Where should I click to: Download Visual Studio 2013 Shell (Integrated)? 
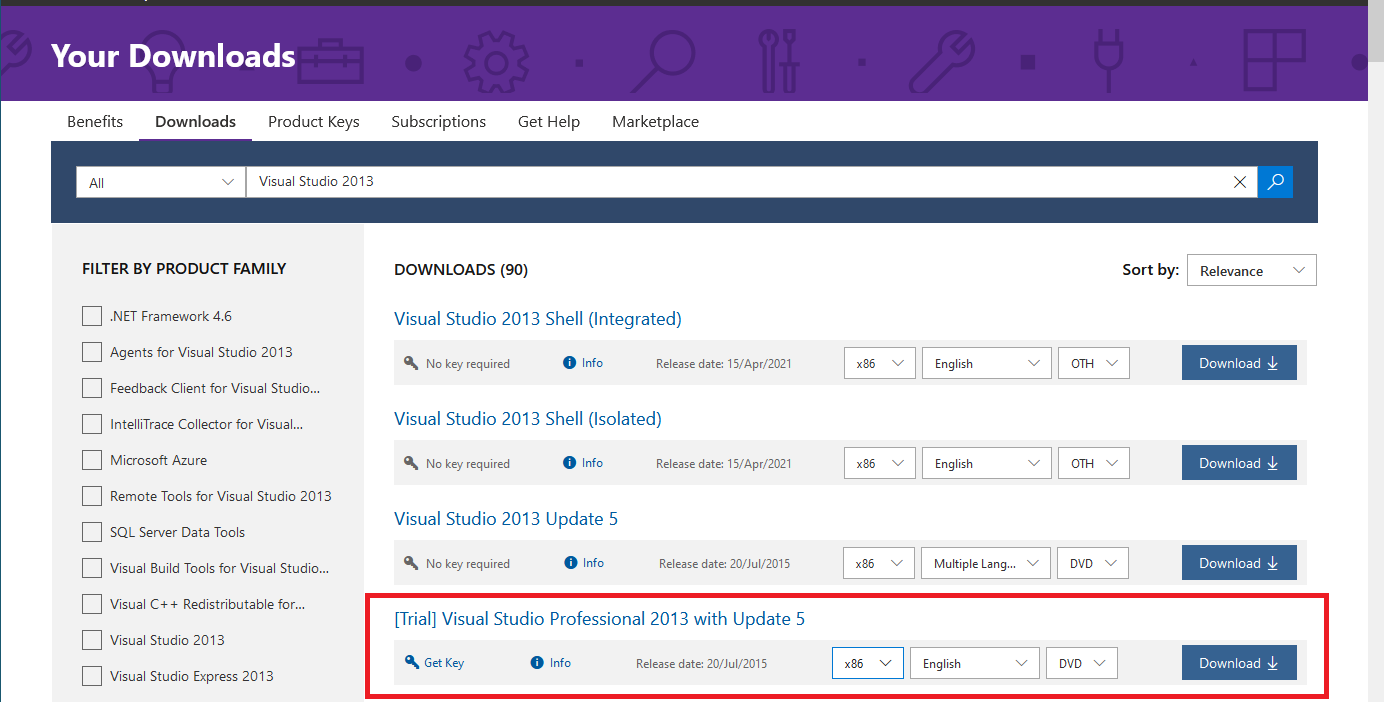[x=1239, y=363]
